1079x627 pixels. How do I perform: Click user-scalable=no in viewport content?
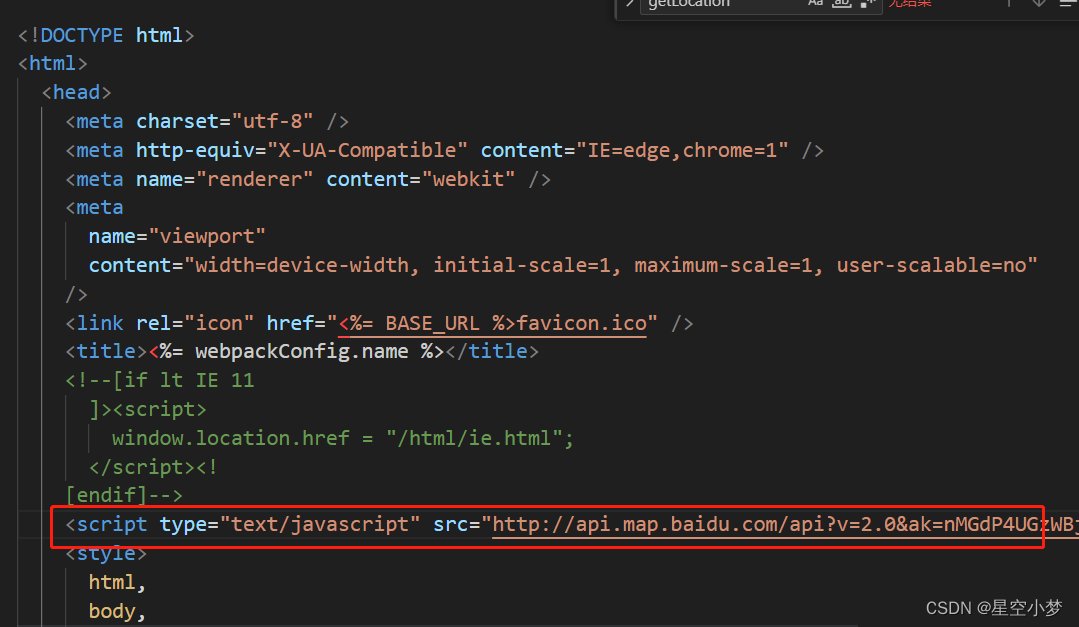(x=931, y=265)
